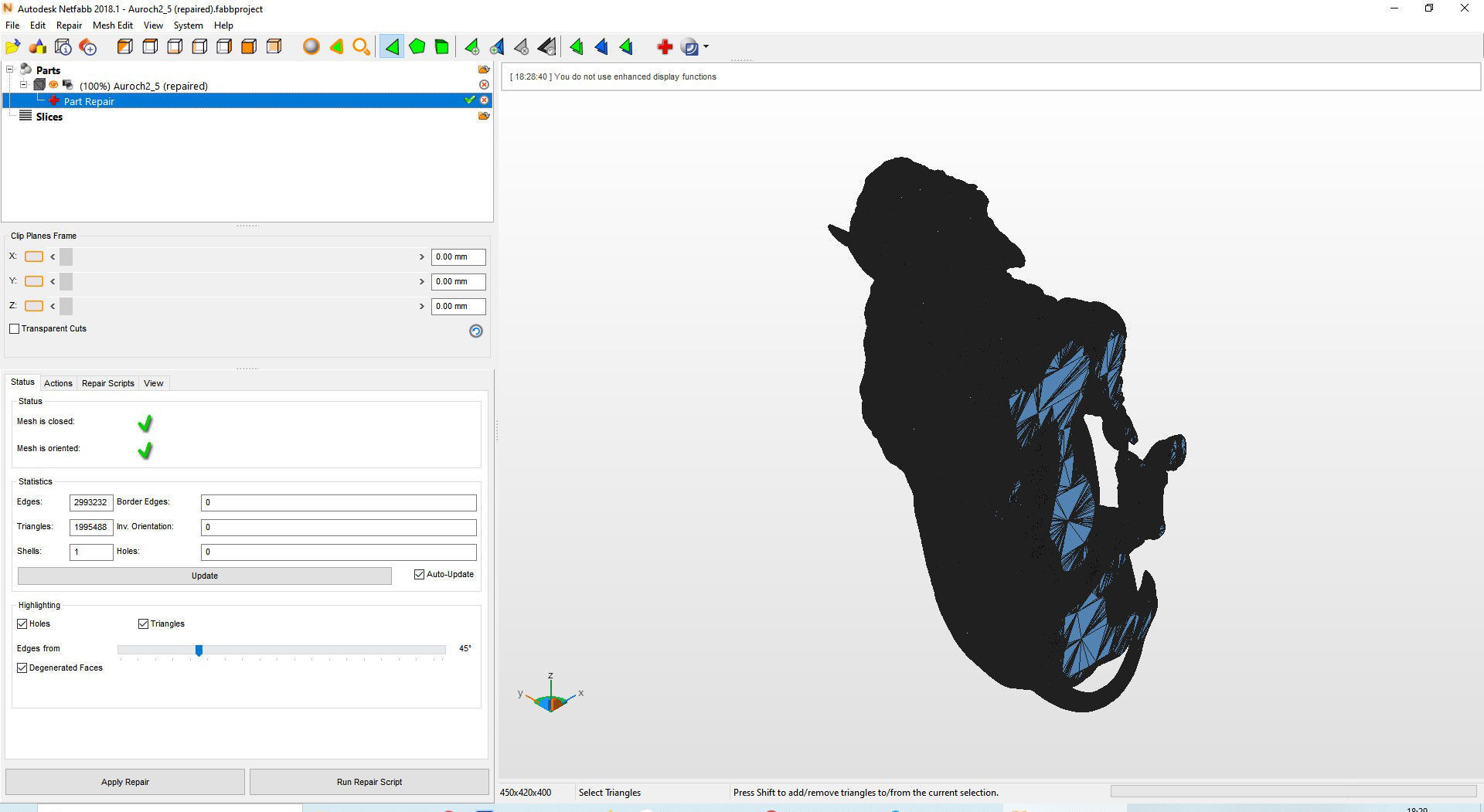The height and width of the screenshot is (812, 1484).
Task: Choose the green cube Select Shells tool
Action: [x=442, y=47]
